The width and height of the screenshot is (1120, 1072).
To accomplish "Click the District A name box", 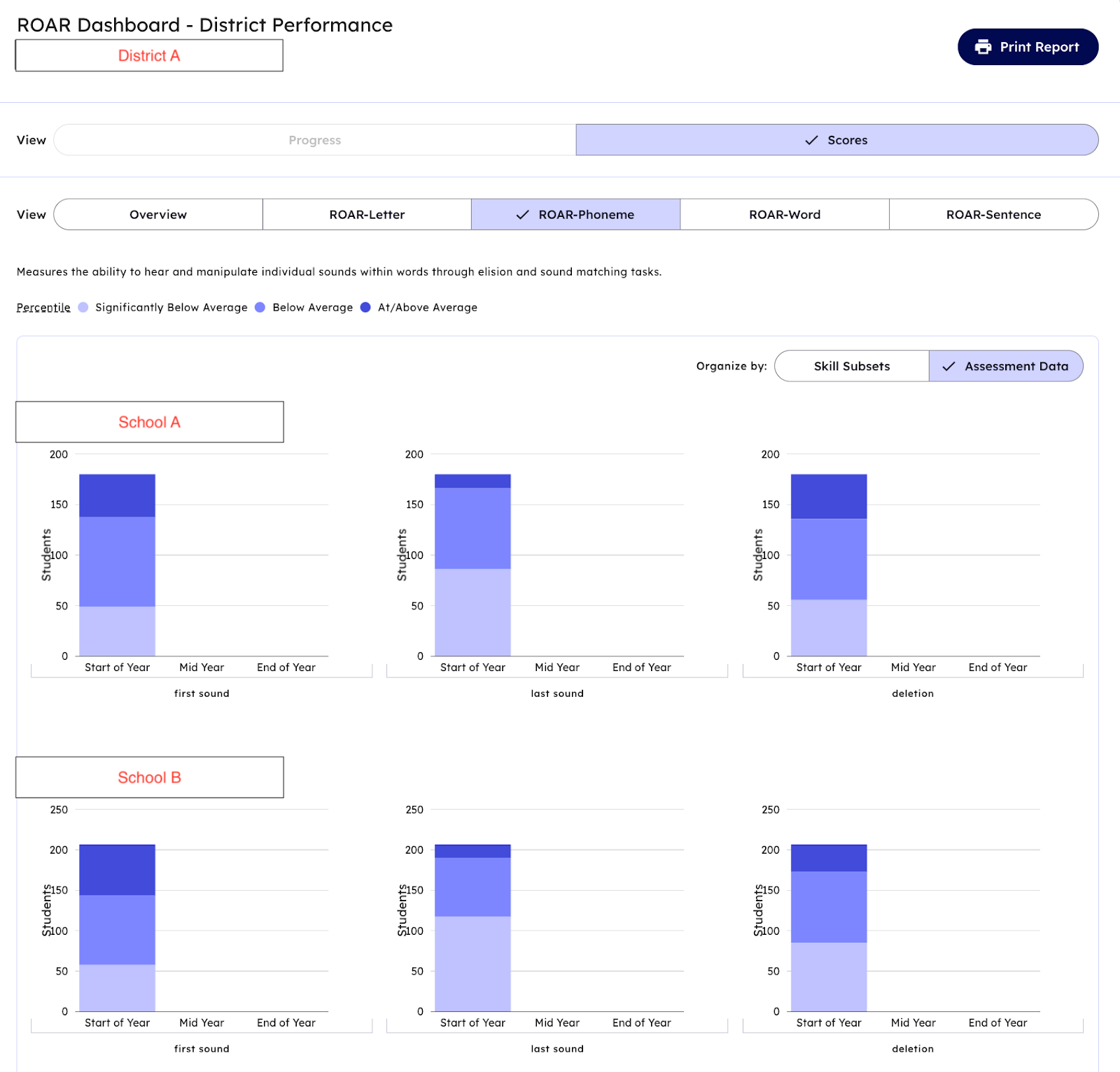I will 149,56.
